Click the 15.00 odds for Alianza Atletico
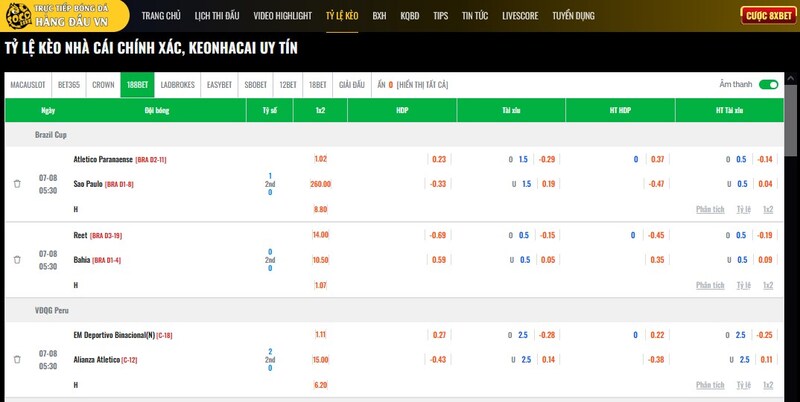800x402 pixels. click(320, 360)
